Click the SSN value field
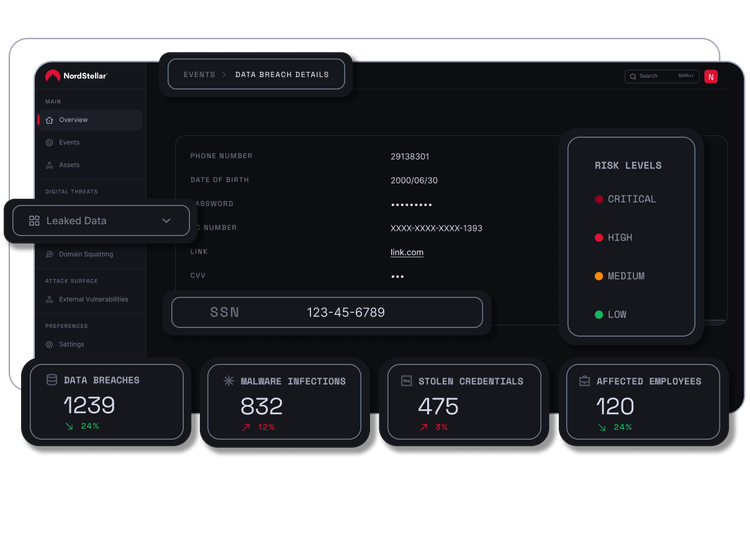Screen dimensions: 750x554 click(x=345, y=312)
